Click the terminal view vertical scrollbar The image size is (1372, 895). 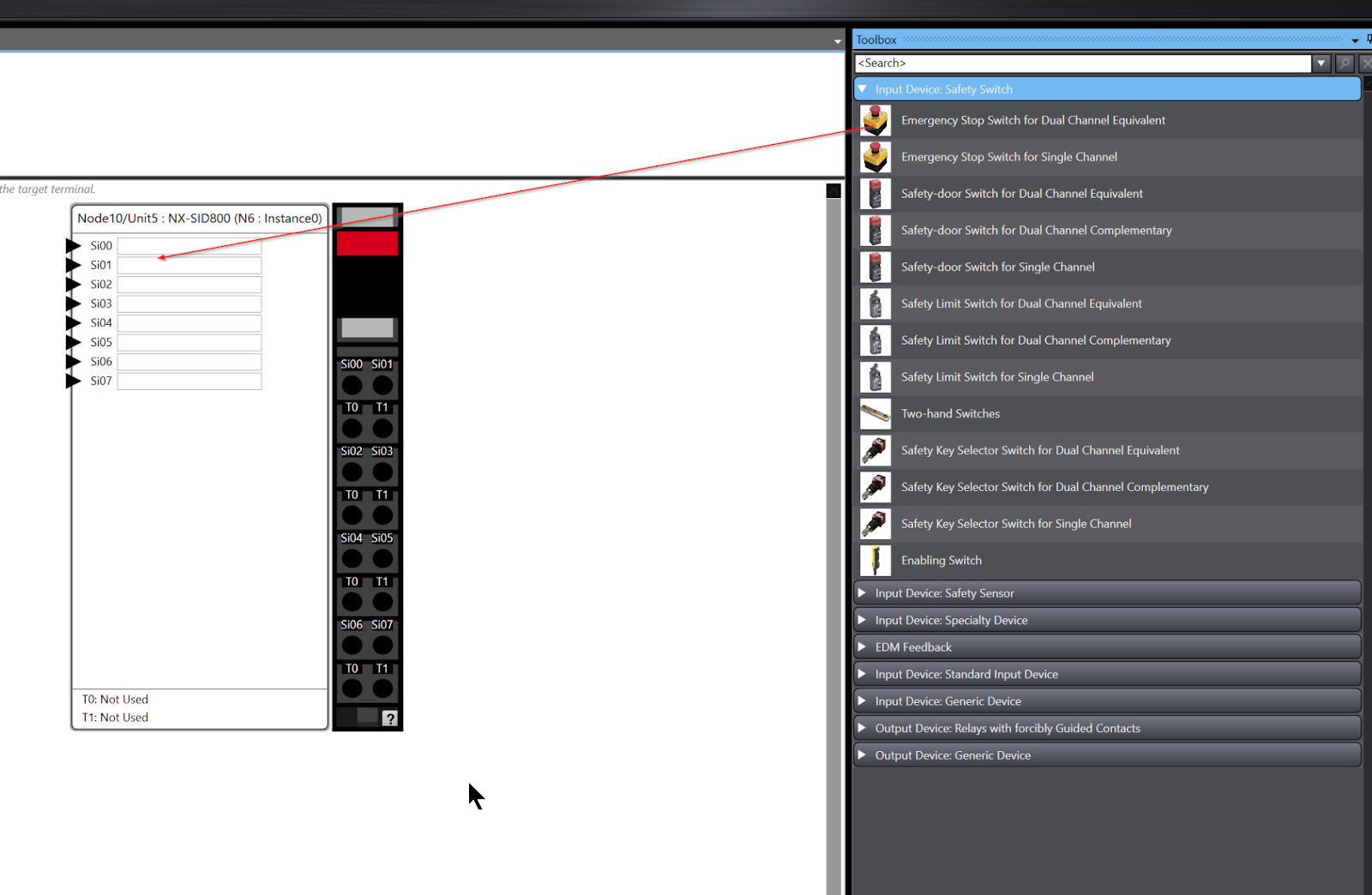833,547
